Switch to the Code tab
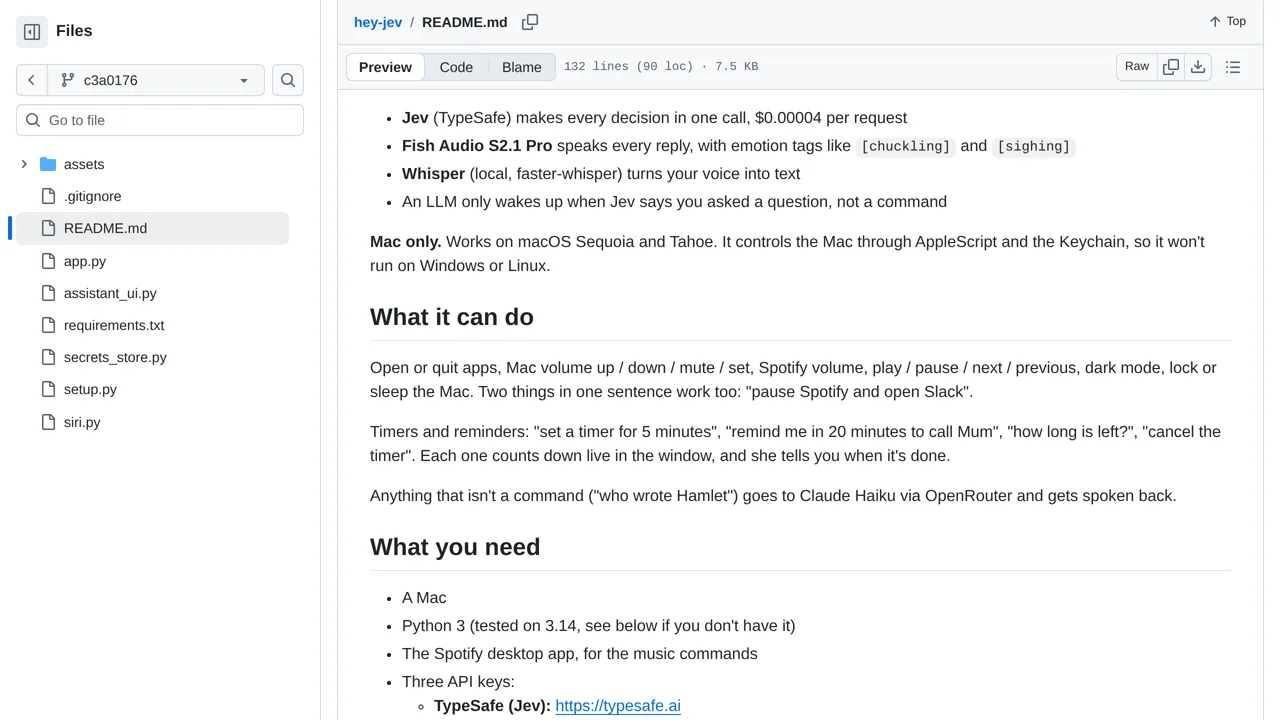Viewport: 1280px width, 720px height. click(456, 67)
